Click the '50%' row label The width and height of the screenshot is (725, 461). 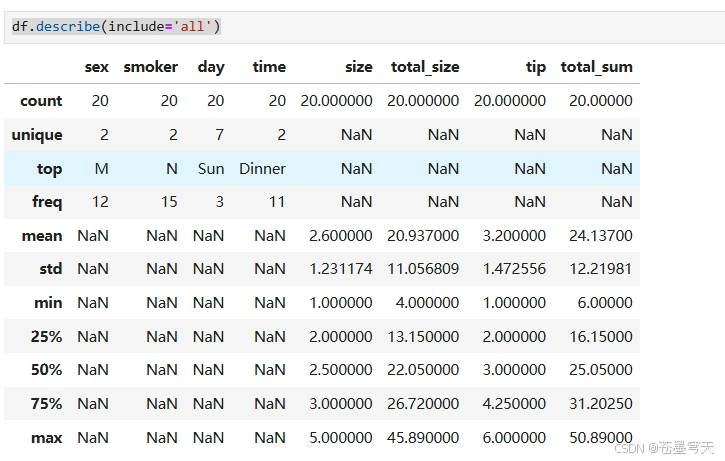47,370
